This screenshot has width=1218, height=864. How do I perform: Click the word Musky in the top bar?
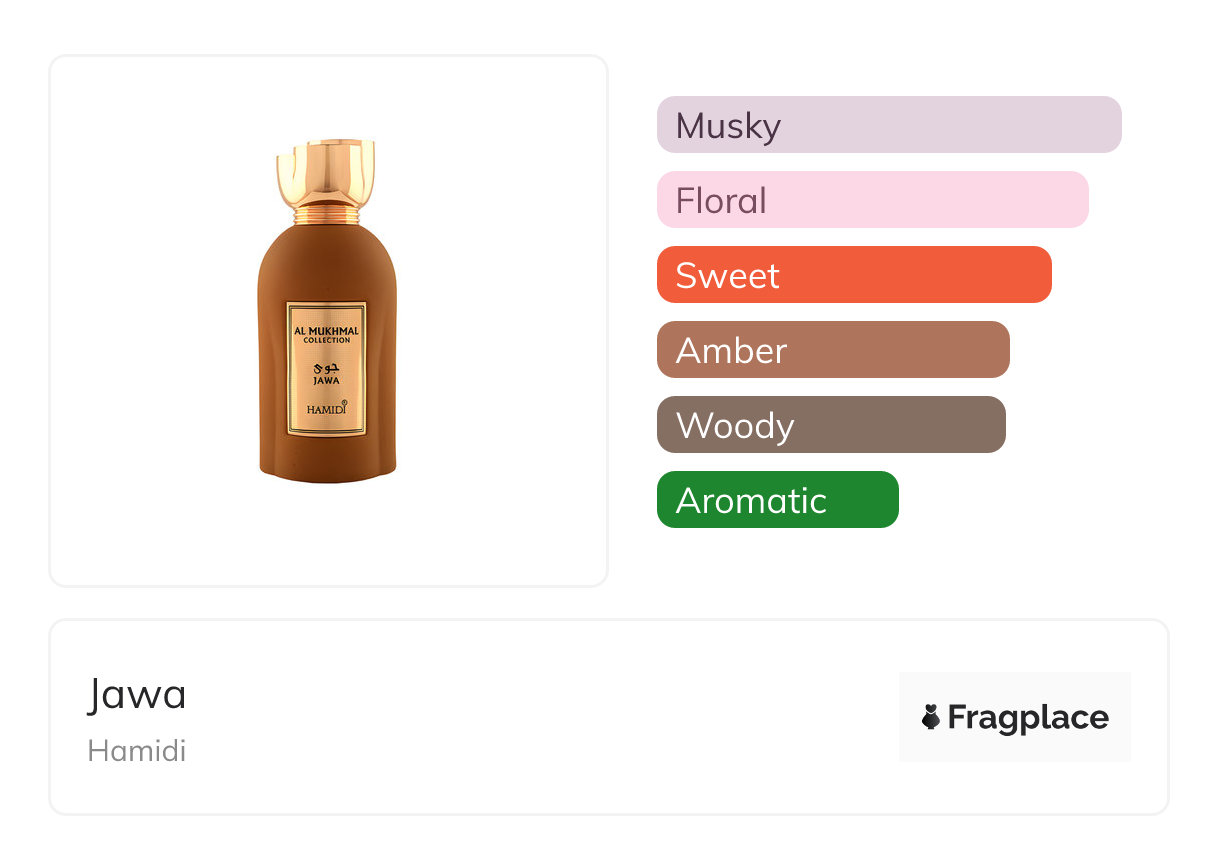[728, 126]
